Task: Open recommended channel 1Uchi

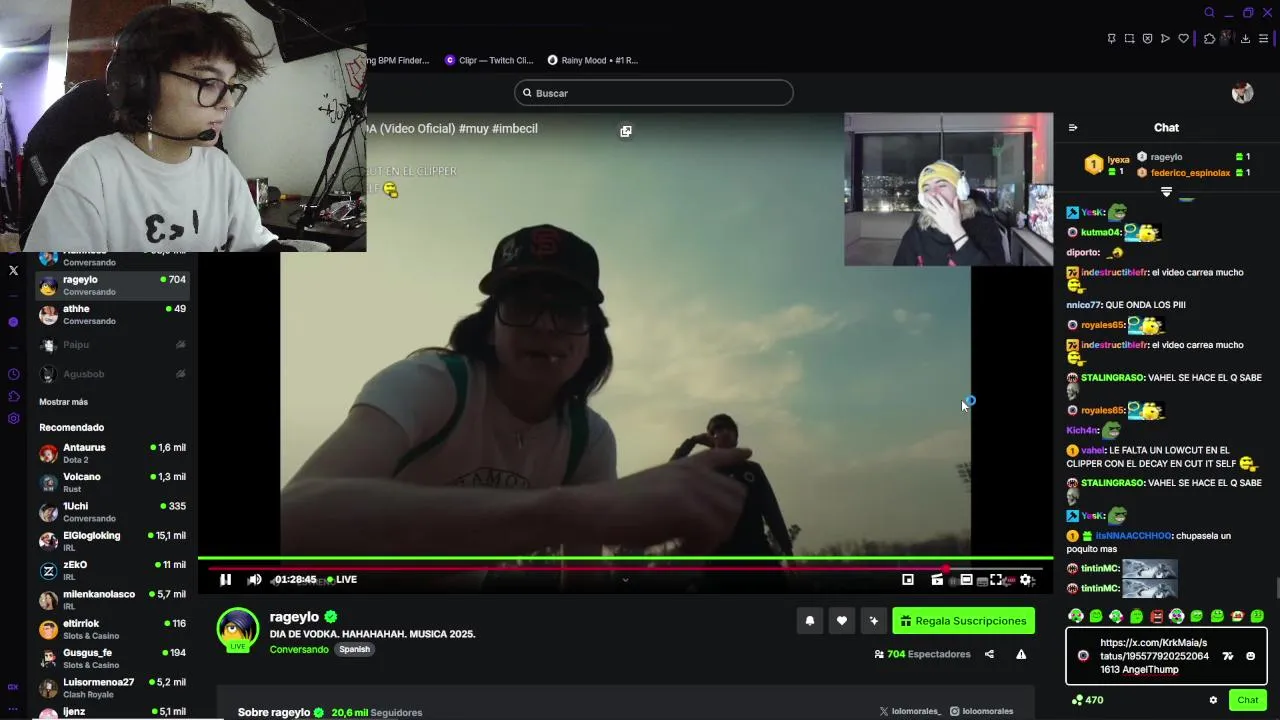Action: 112,512
